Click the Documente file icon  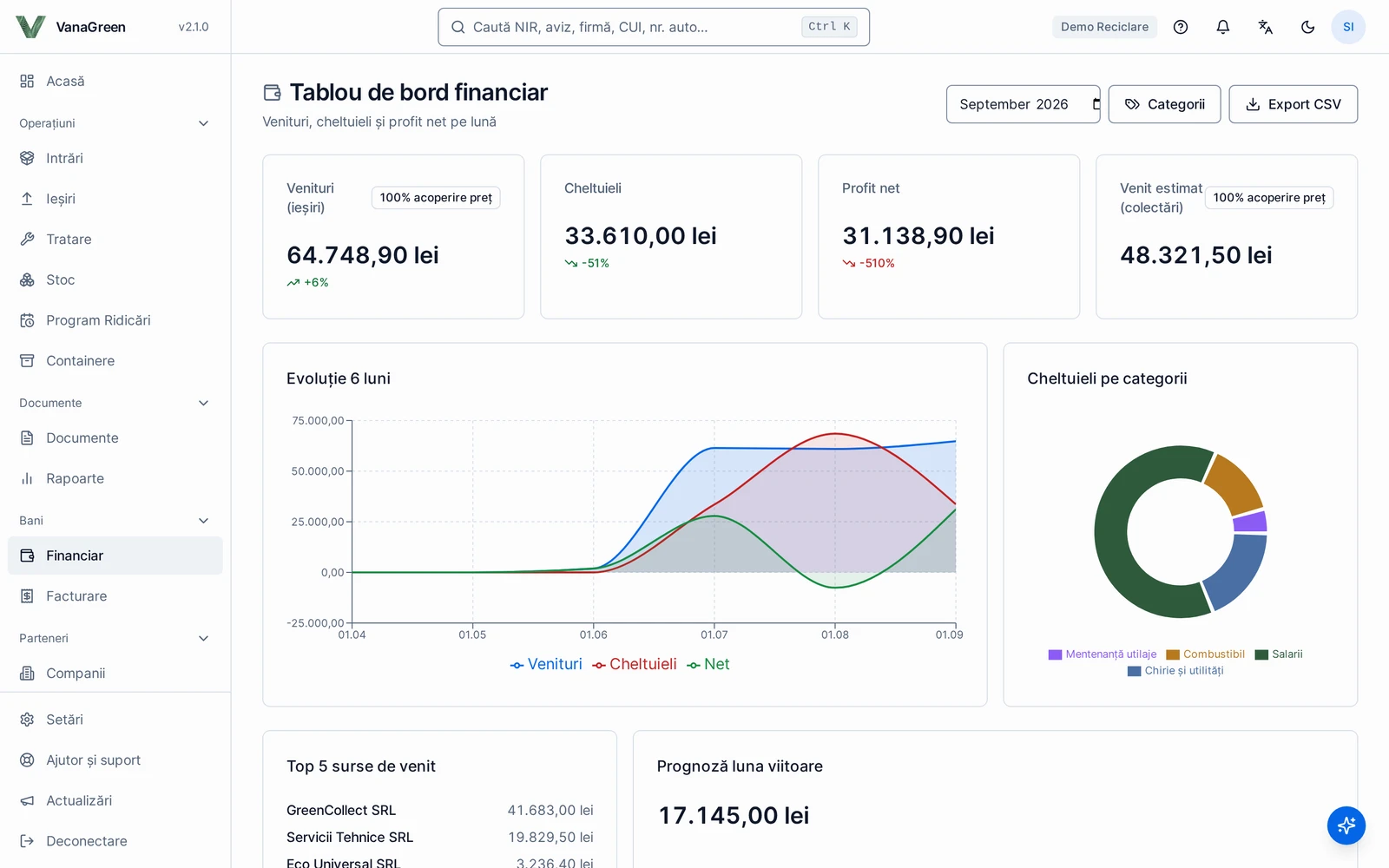coord(27,438)
